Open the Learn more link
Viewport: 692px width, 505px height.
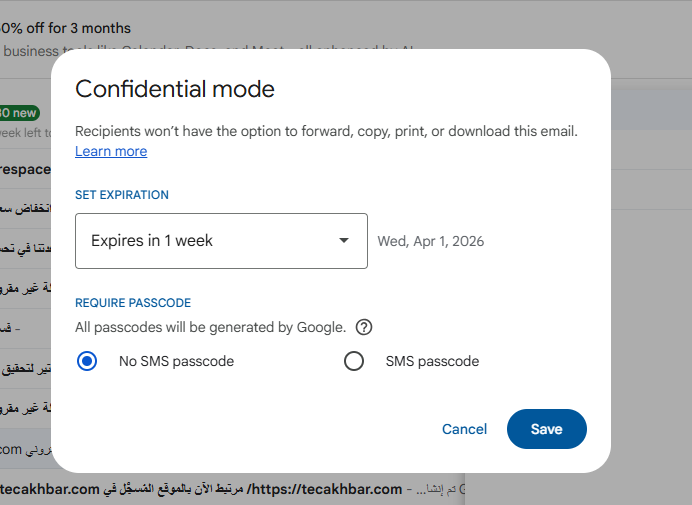(x=111, y=151)
